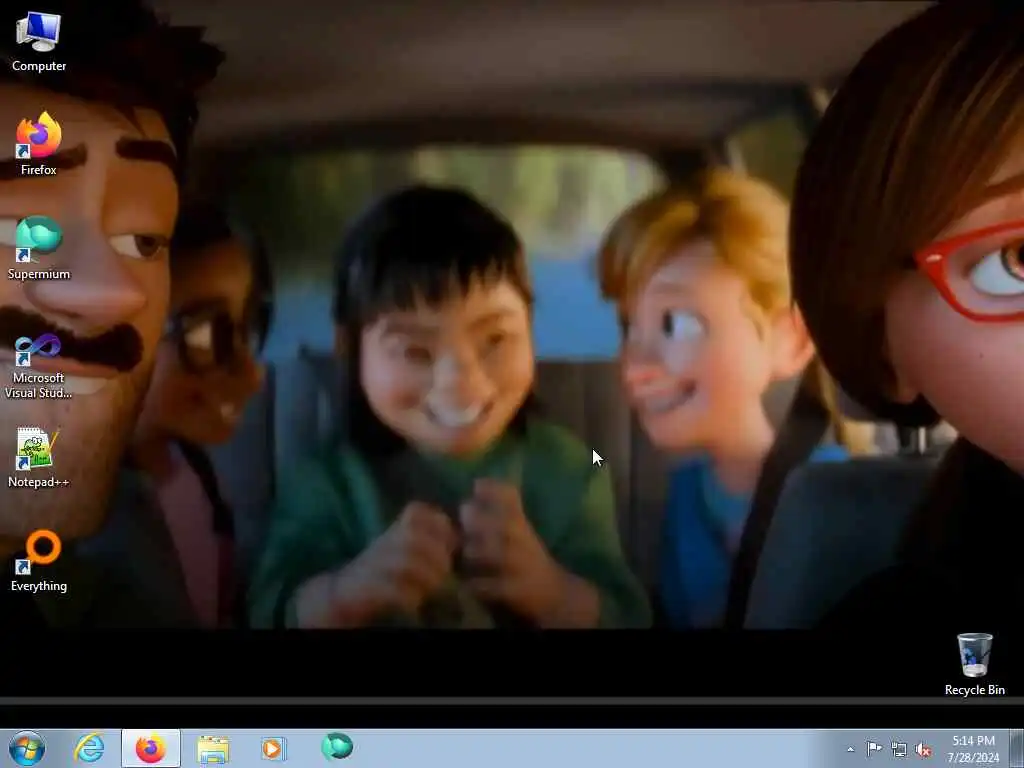1024x768 pixels.
Task: Switch to Firefox in the taskbar
Action: pos(151,748)
